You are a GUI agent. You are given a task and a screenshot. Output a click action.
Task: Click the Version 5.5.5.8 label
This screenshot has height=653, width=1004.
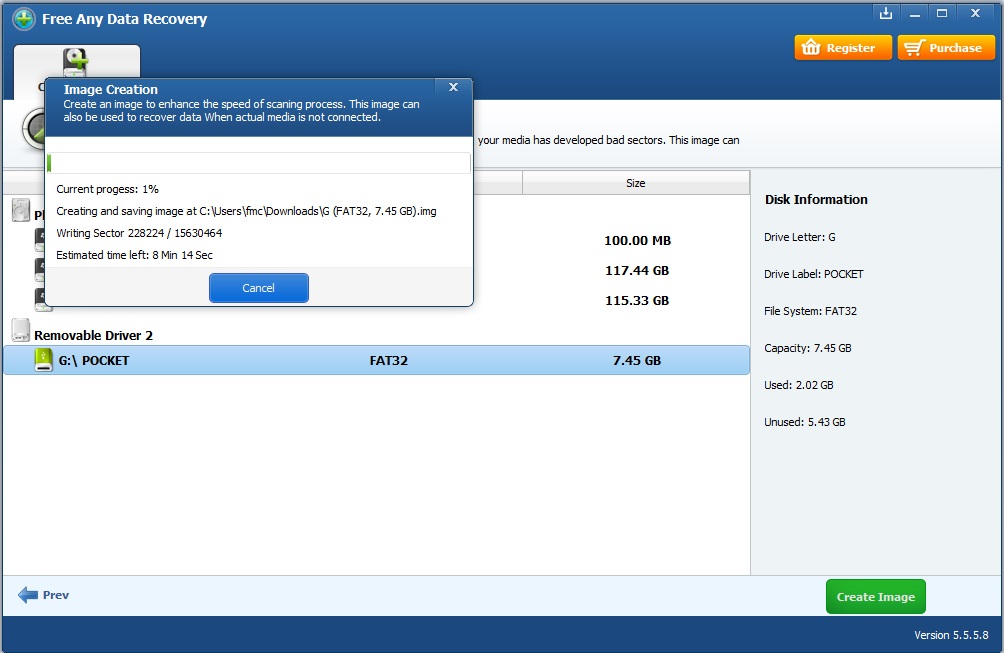click(x=950, y=635)
